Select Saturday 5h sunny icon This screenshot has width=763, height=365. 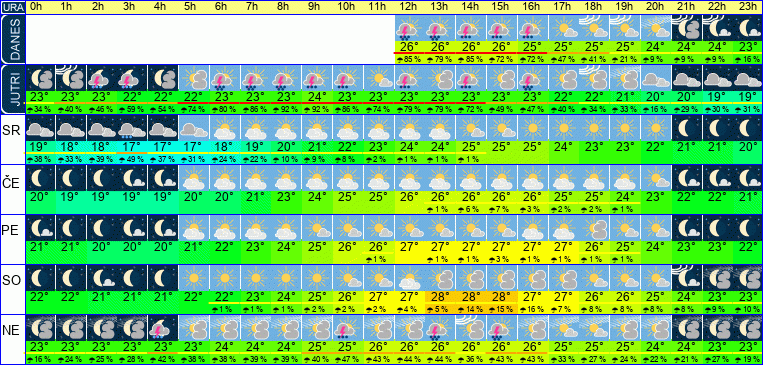tap(194, 278)
